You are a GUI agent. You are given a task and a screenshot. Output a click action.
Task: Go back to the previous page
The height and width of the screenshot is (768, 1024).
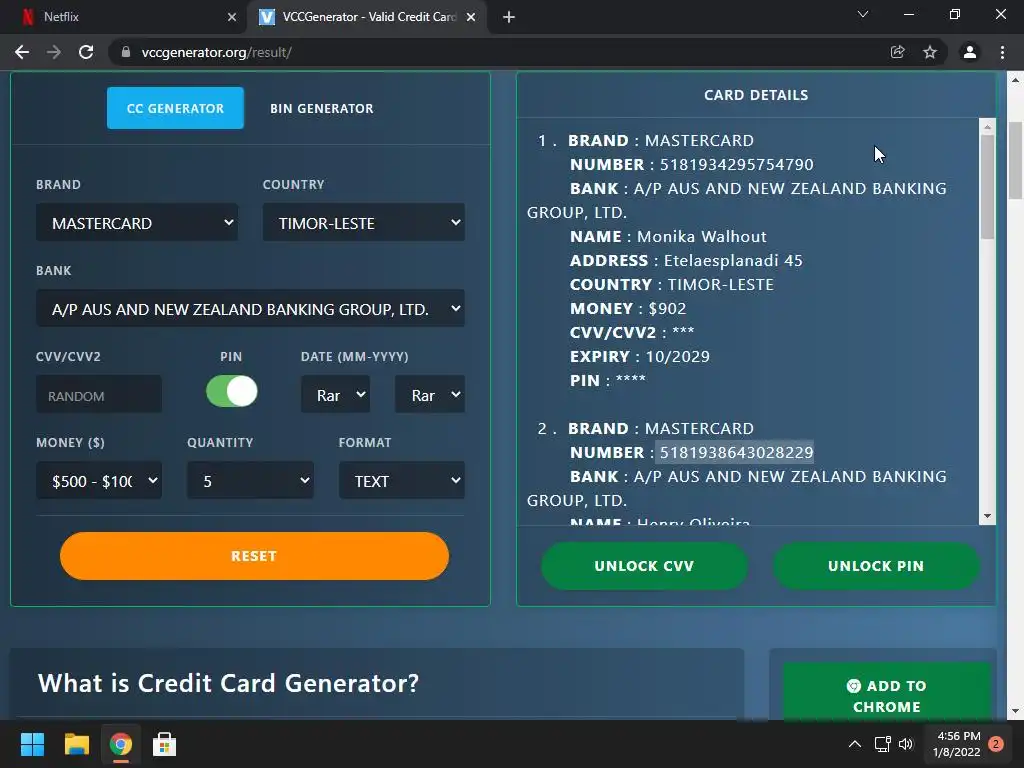[x=22, y=52]
